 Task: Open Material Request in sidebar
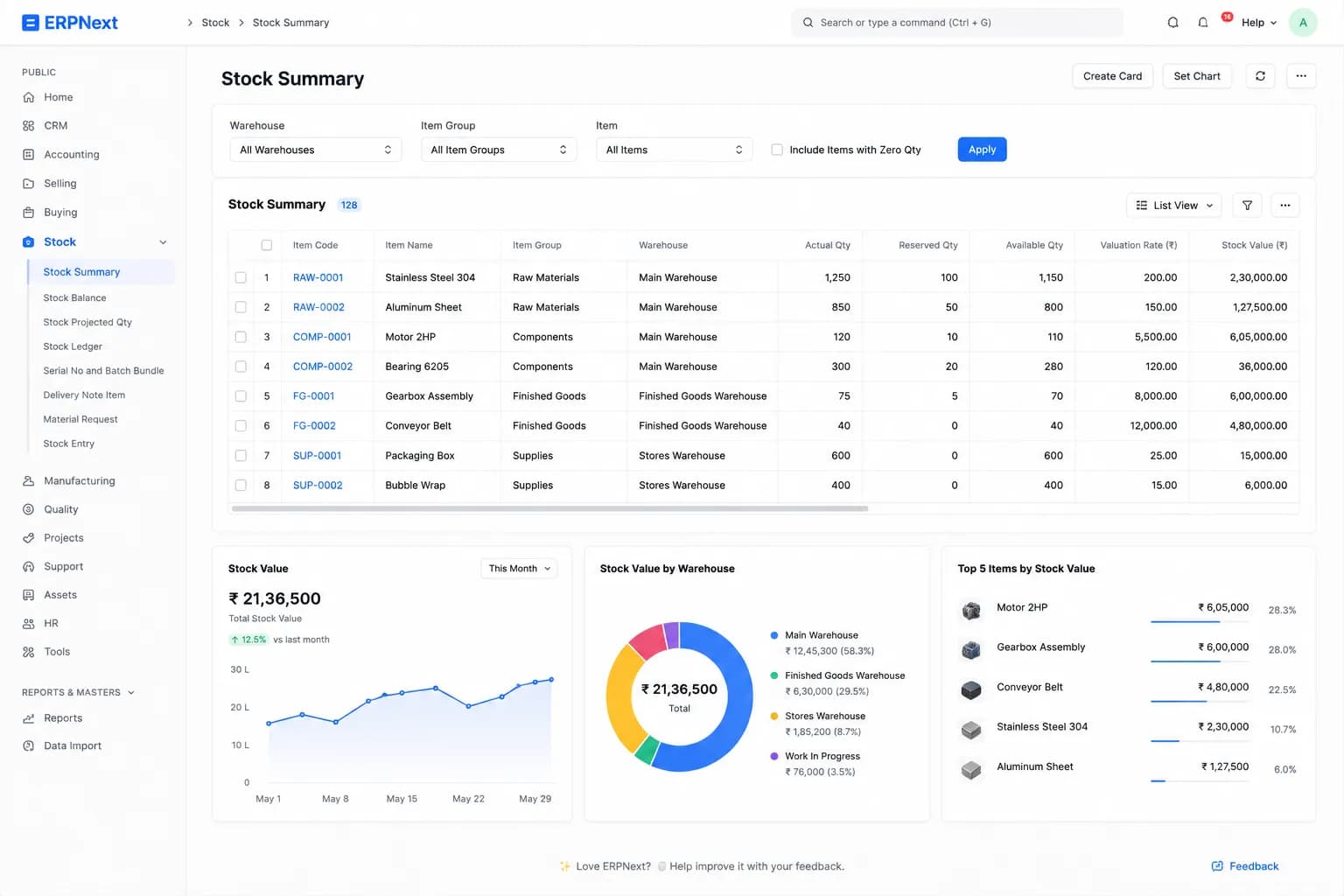click(x=80, y=419)
